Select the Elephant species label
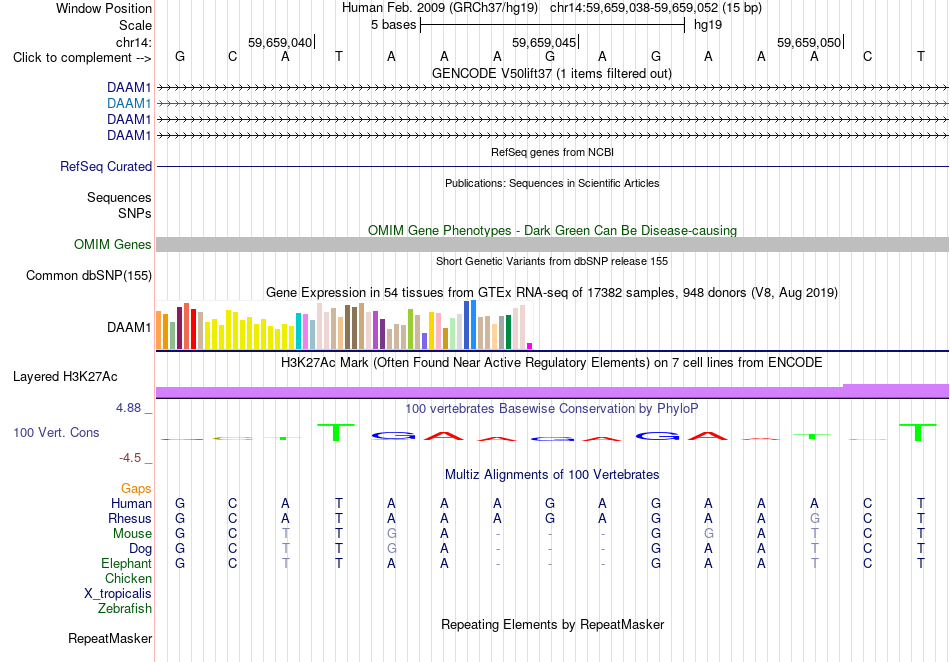The image size is (950, 662). tap(126, 563)
